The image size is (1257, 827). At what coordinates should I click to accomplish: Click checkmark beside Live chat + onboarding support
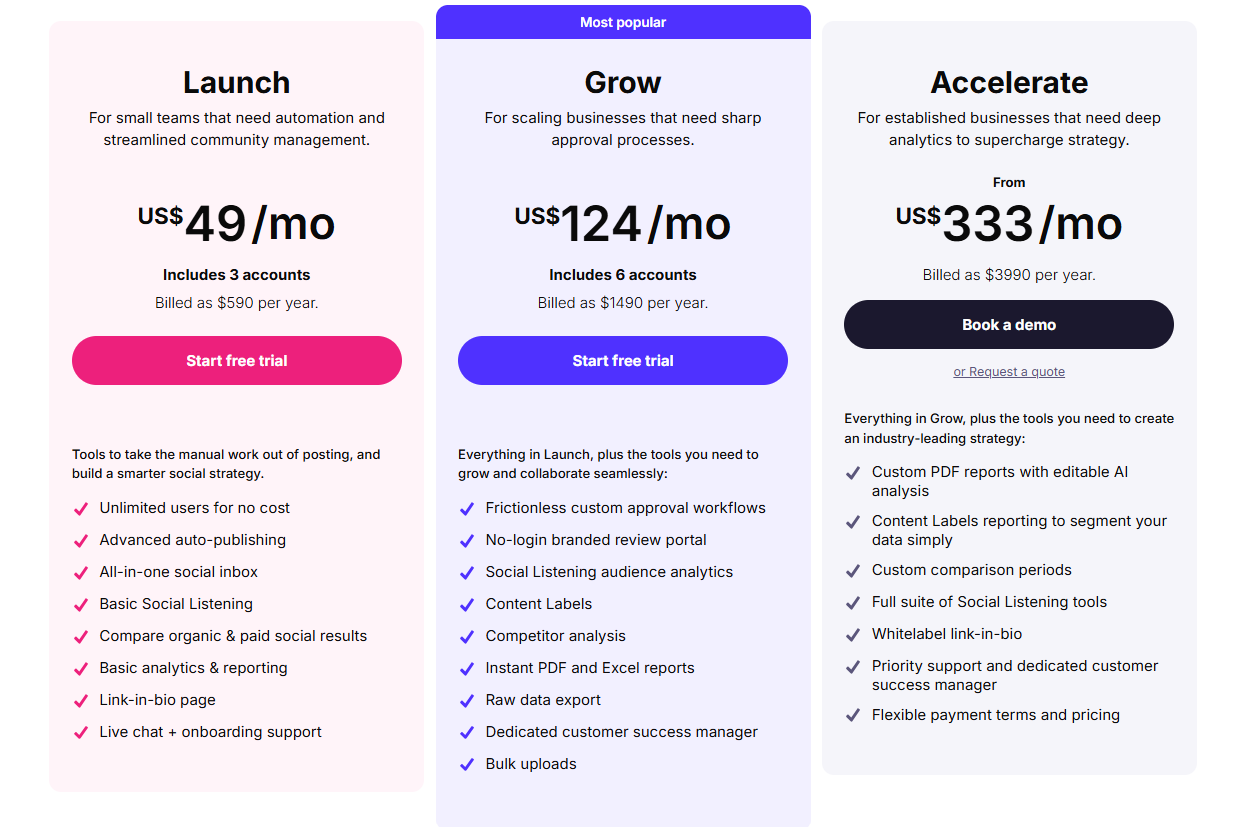pyautogui.click(x=81, y=733)
